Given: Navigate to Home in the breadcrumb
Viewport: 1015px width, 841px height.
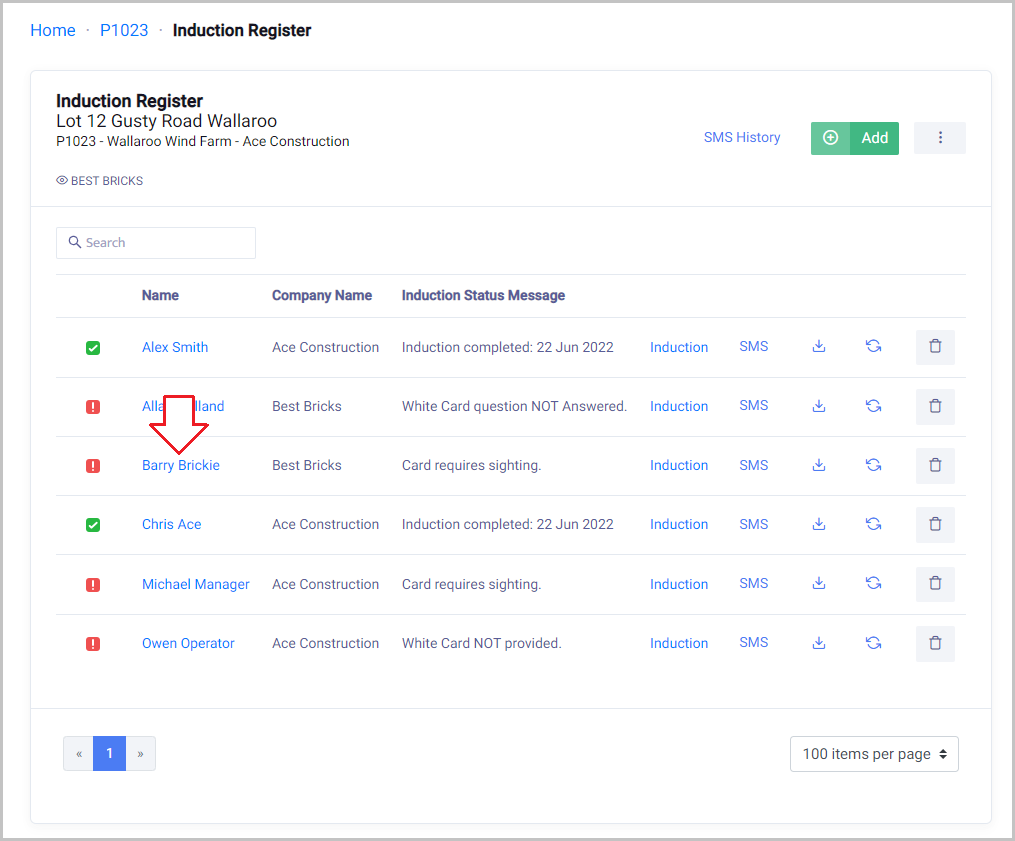Looking at the screenshot, I should (x=53, y=30).
